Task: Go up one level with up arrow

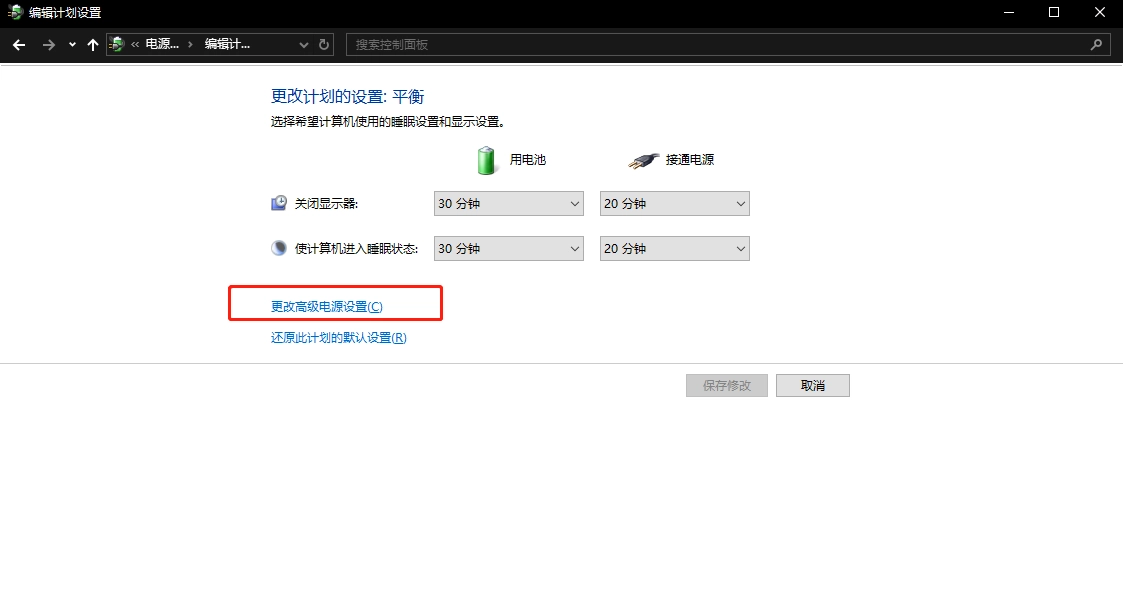Action: pos(93,45)
